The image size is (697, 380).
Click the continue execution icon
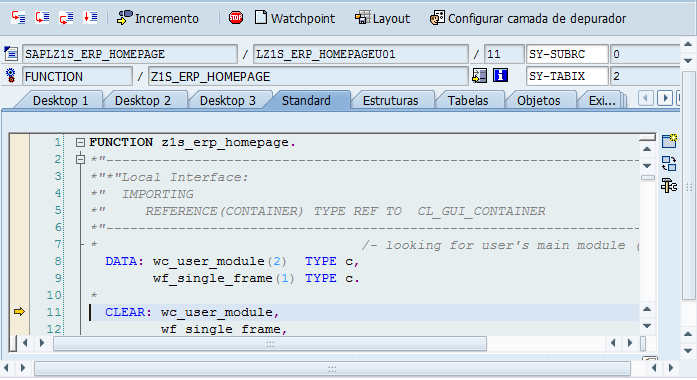click(x=90, y=18)
